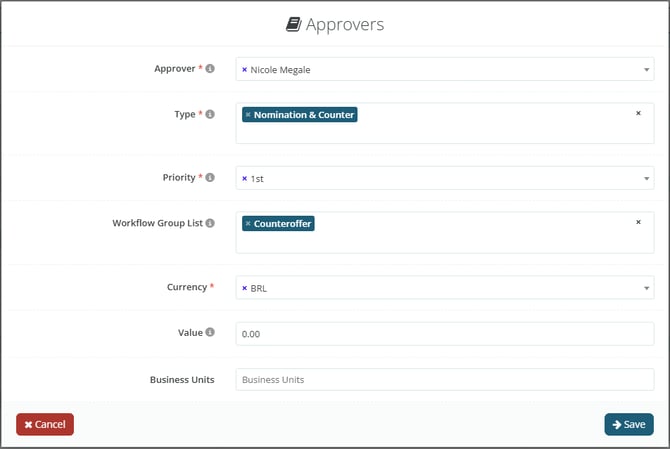Click the info icon next to Approver

click(x=210, y=69)
